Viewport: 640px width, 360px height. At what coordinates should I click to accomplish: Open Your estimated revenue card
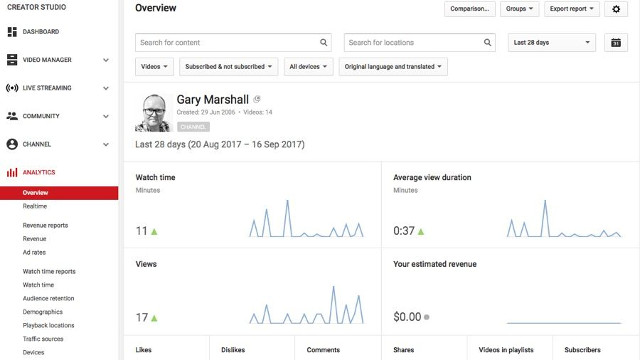tap(435, 264)
